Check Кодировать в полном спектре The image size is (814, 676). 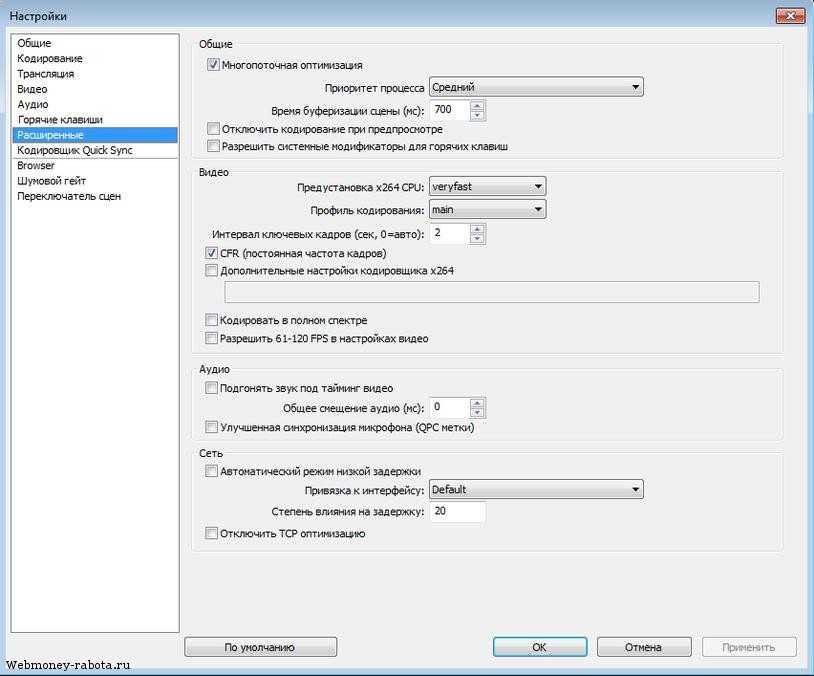[211, 320]
